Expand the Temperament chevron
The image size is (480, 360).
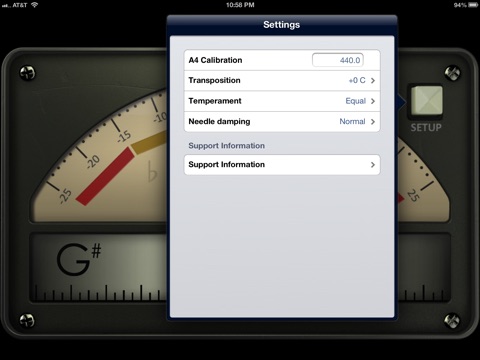click(373, 101)
